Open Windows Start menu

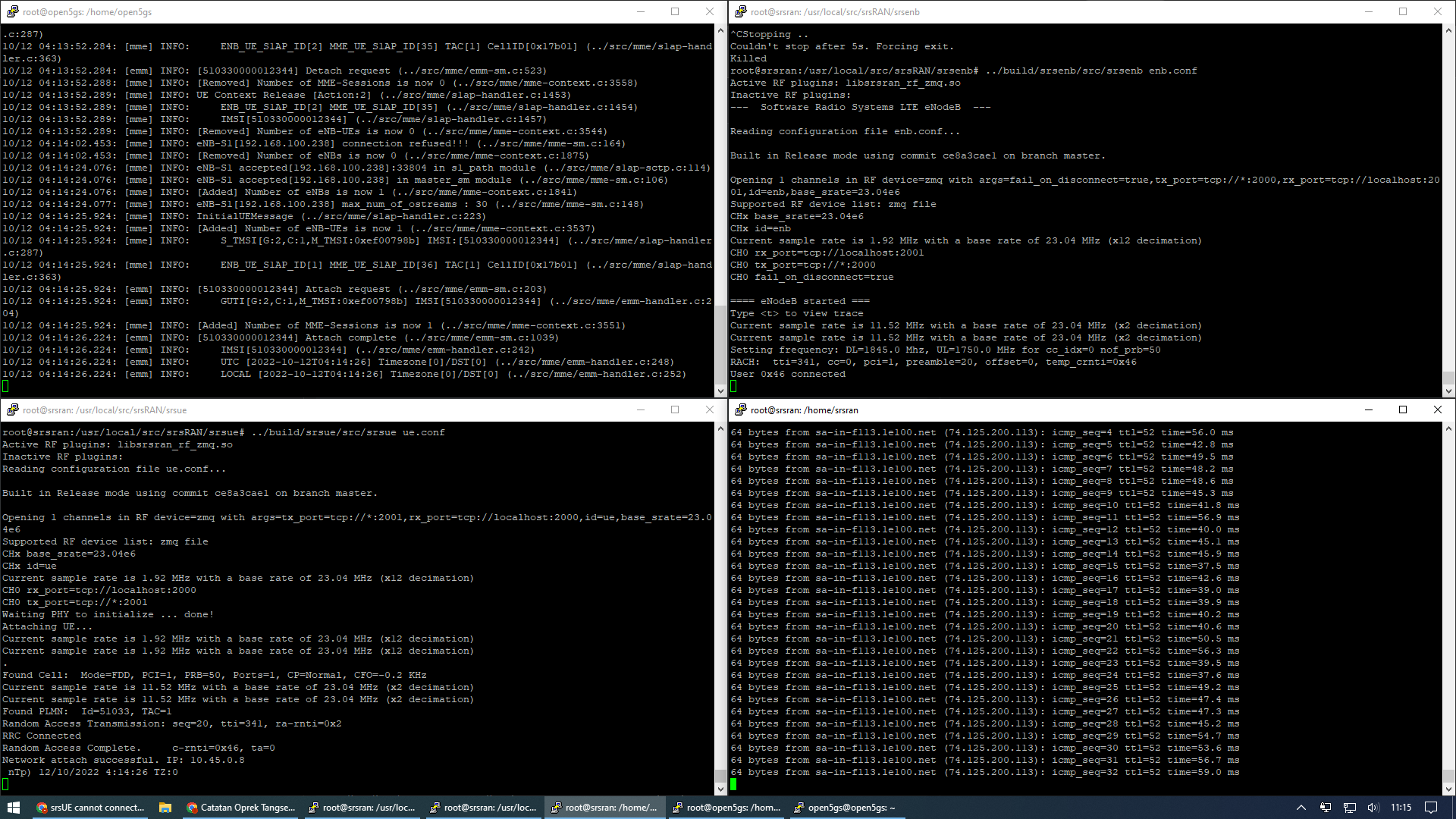click(14, 808)
